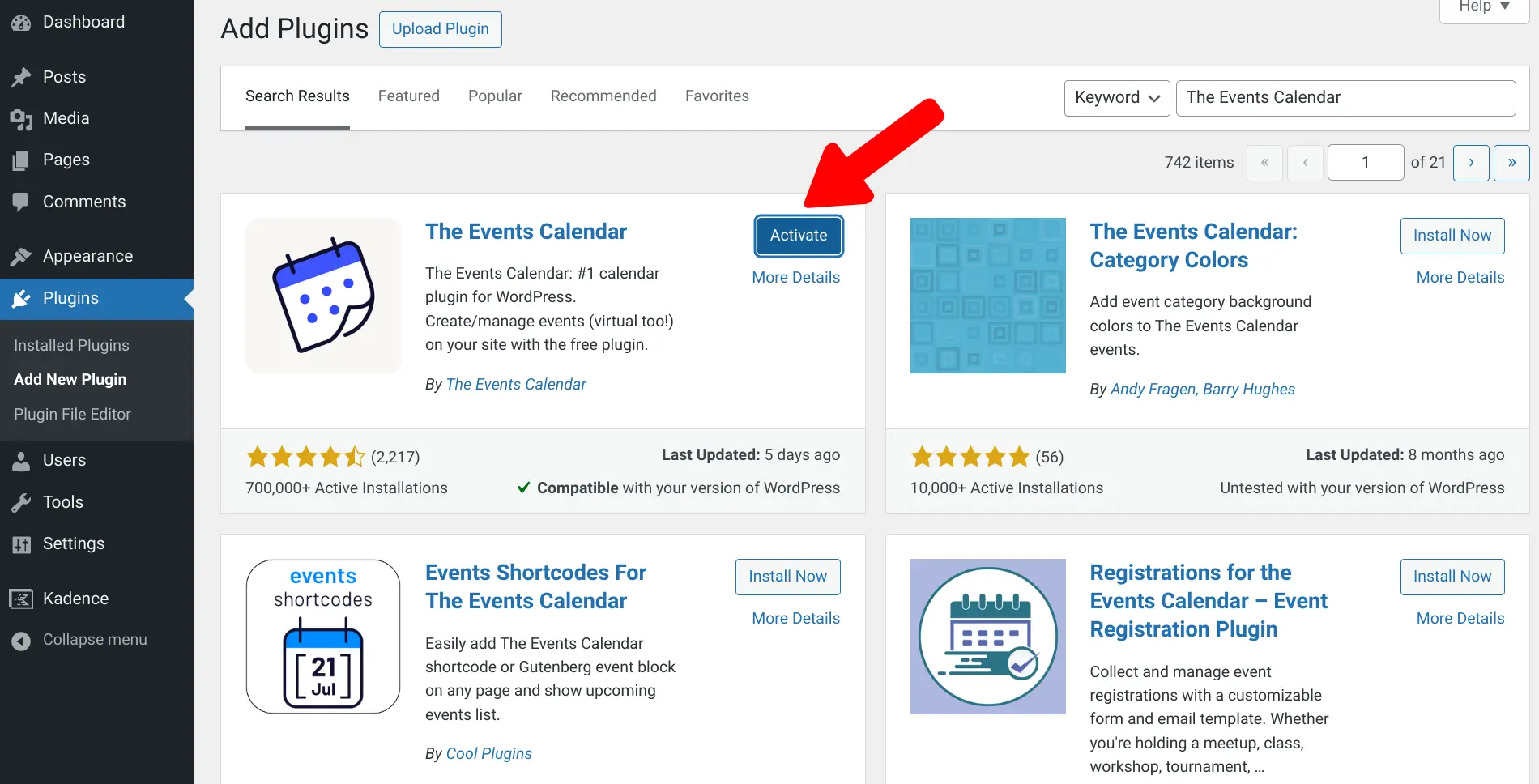1539x784 pixels.
Task: Click the Posts pushpin icon
Action: 21,77
